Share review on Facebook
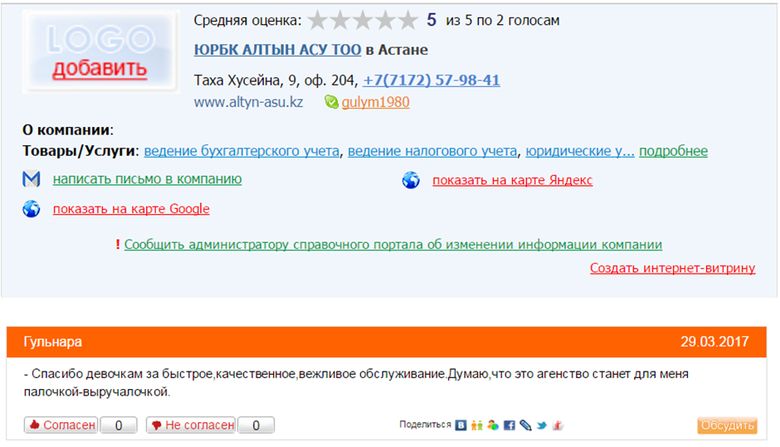The width and height of the screenshot is (780, 447). click(x=509, y=426)
